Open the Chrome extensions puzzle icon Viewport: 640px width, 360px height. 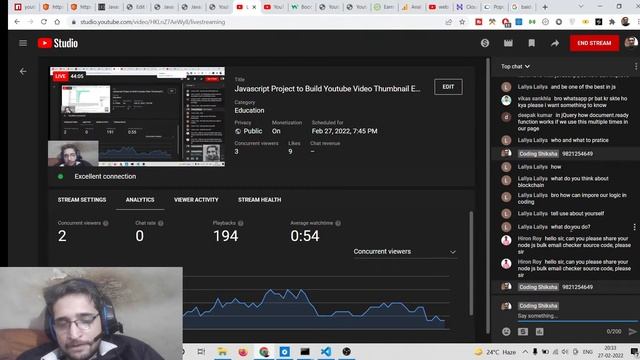point(612,22)
